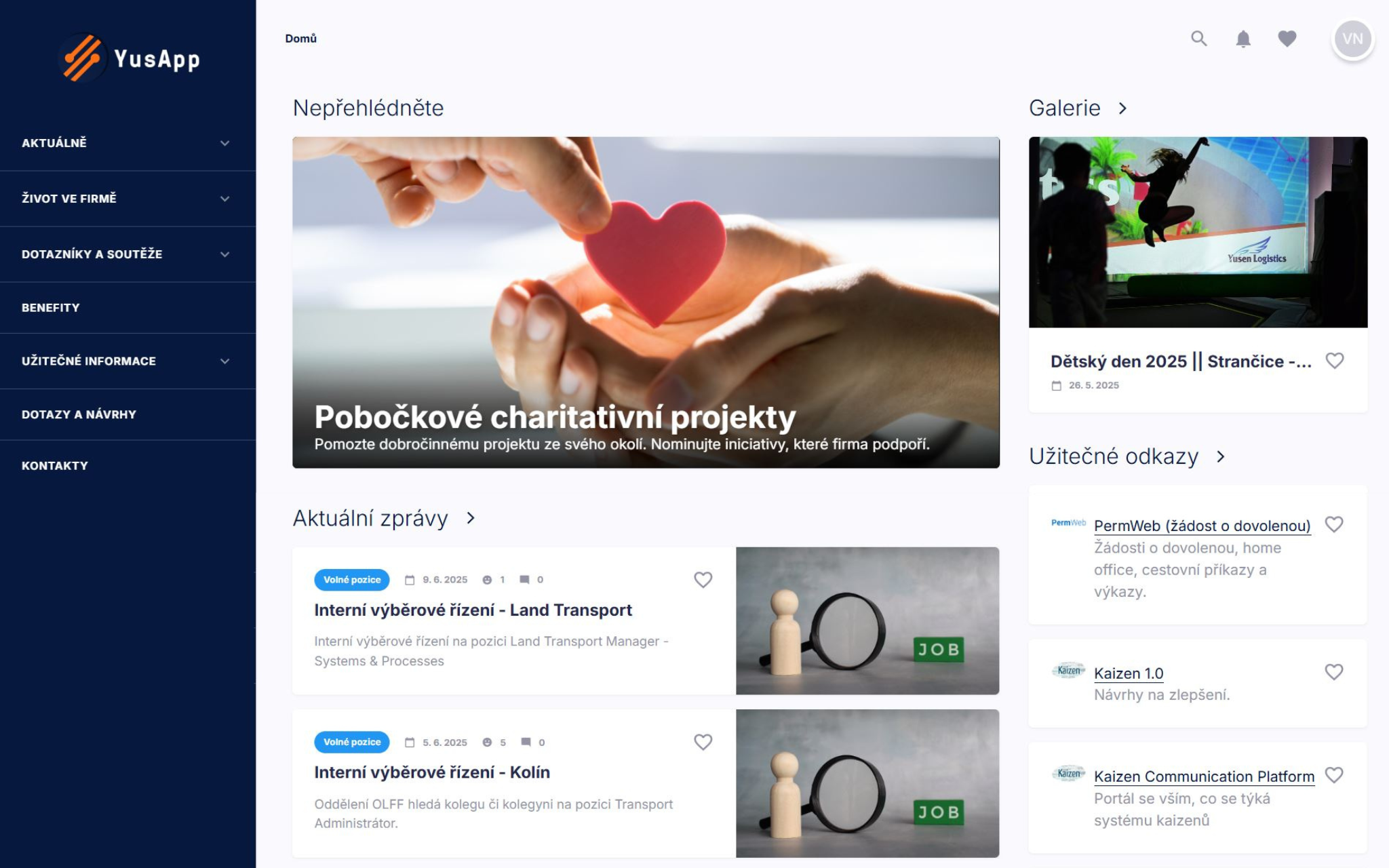Expand ŽIVOT VE FIRMĚ submenu
Viewport: 1389px width, 868px height.
[128, 199]
